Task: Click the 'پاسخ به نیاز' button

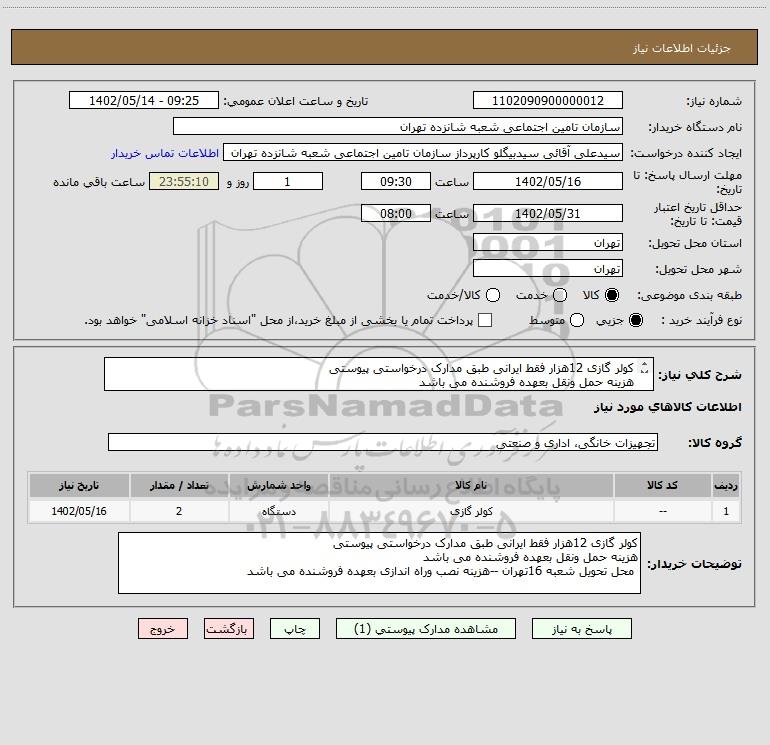Action: [x=581, y=629]
